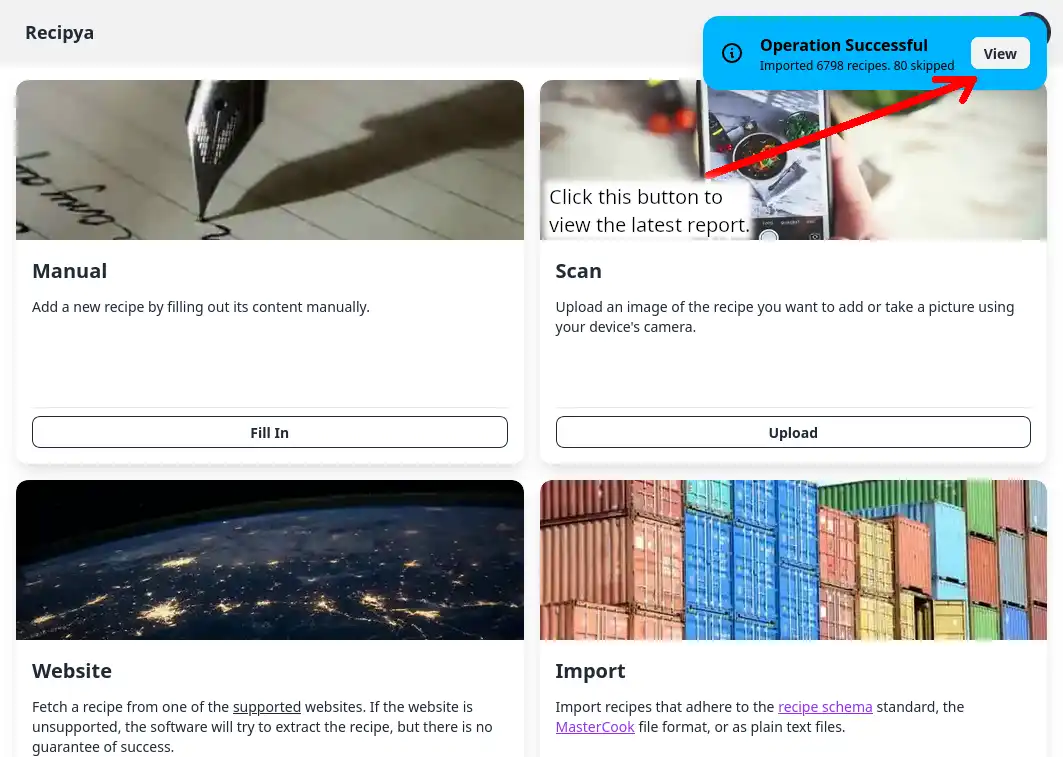
Task: Go to the Recipya home title
Action: coord(60,33)
